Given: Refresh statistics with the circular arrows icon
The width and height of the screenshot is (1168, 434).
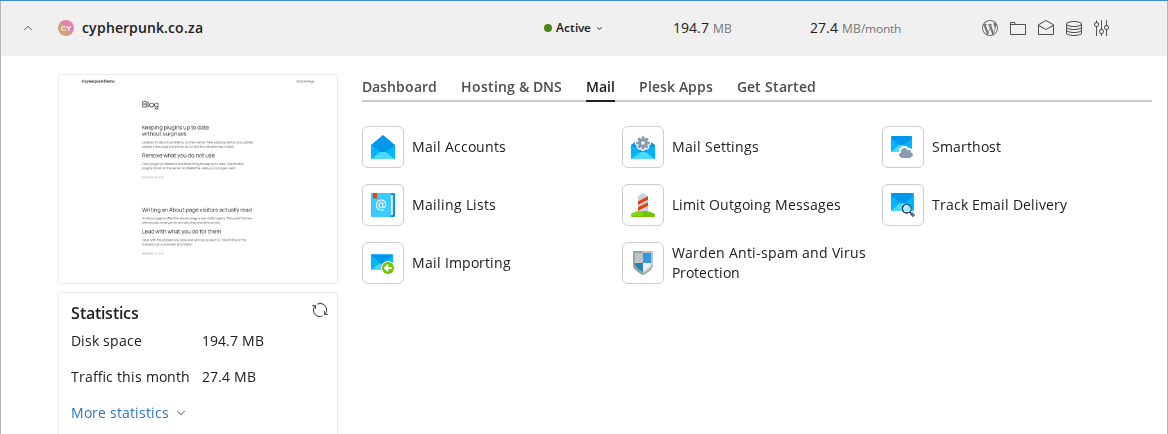Looking at the screenshot, I should [320, 310].
